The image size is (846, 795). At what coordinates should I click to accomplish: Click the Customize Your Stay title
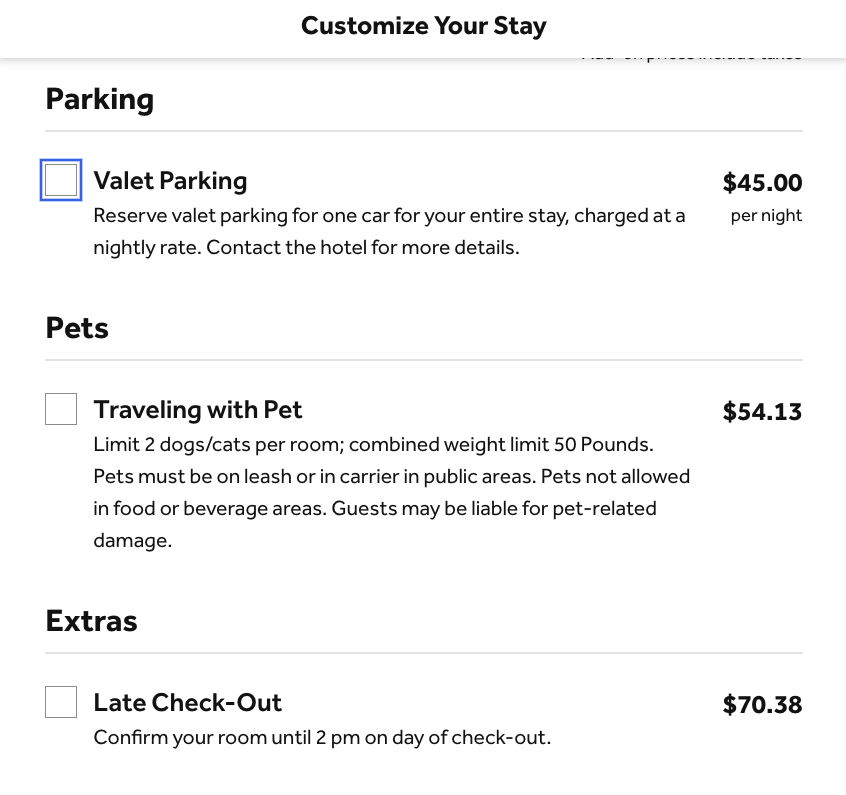click(x=423, y=25)
